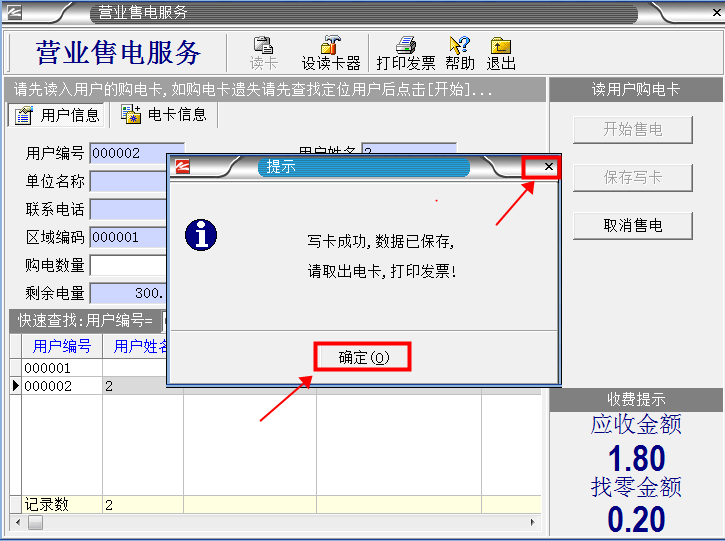Close the 提示 dialog with X button
Screen dimensions: 725x541
coord(548,167)
